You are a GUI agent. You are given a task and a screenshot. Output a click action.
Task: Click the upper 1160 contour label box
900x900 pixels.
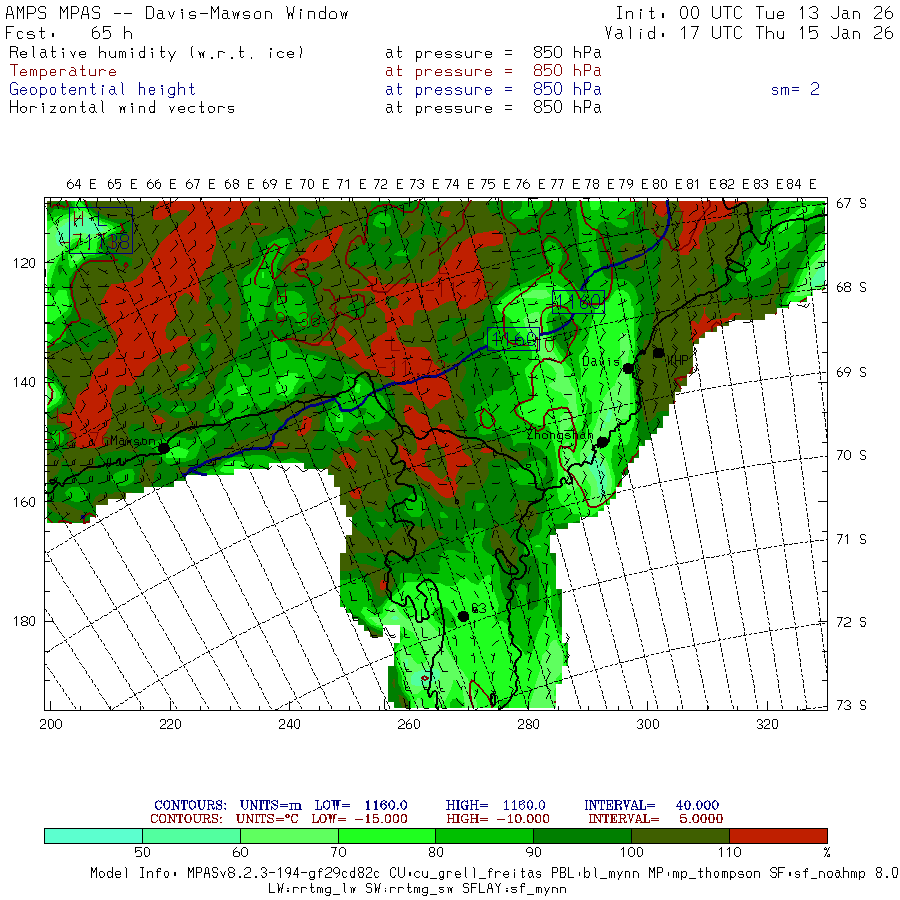point(578,302)
